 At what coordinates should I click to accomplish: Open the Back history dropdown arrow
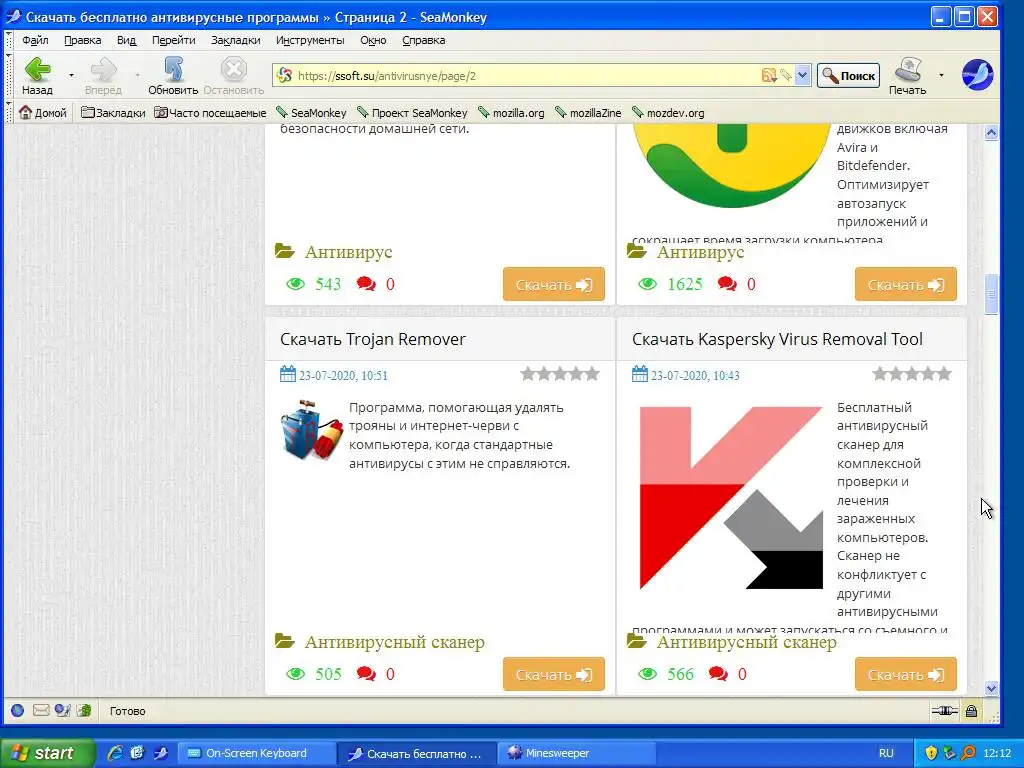[71, 75]
